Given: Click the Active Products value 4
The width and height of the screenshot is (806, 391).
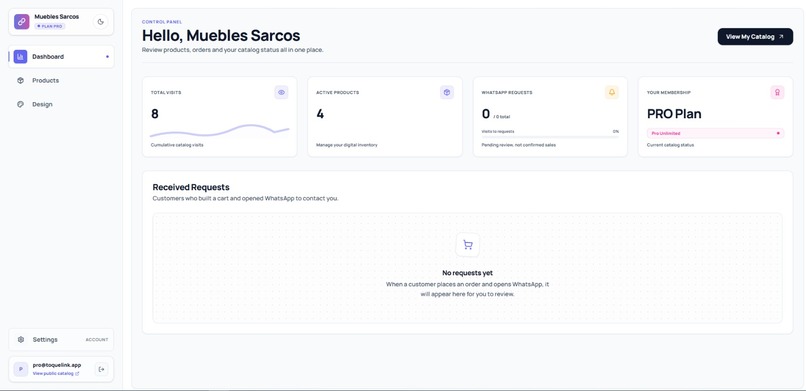Looking at the screenshot, I should tap(320, 114).
